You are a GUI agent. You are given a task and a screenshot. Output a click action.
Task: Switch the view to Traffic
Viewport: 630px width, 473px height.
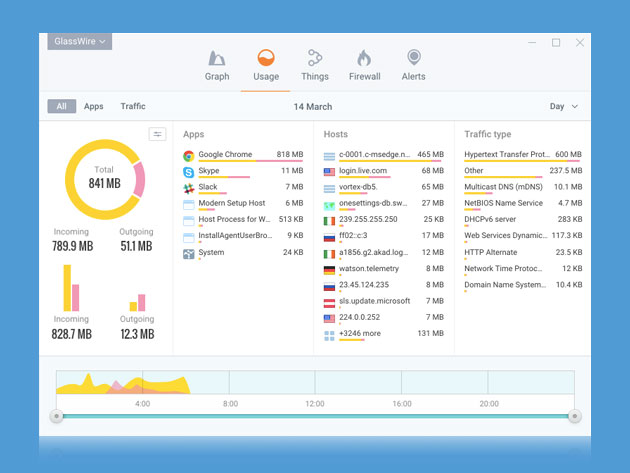click(x=133, y=106)
